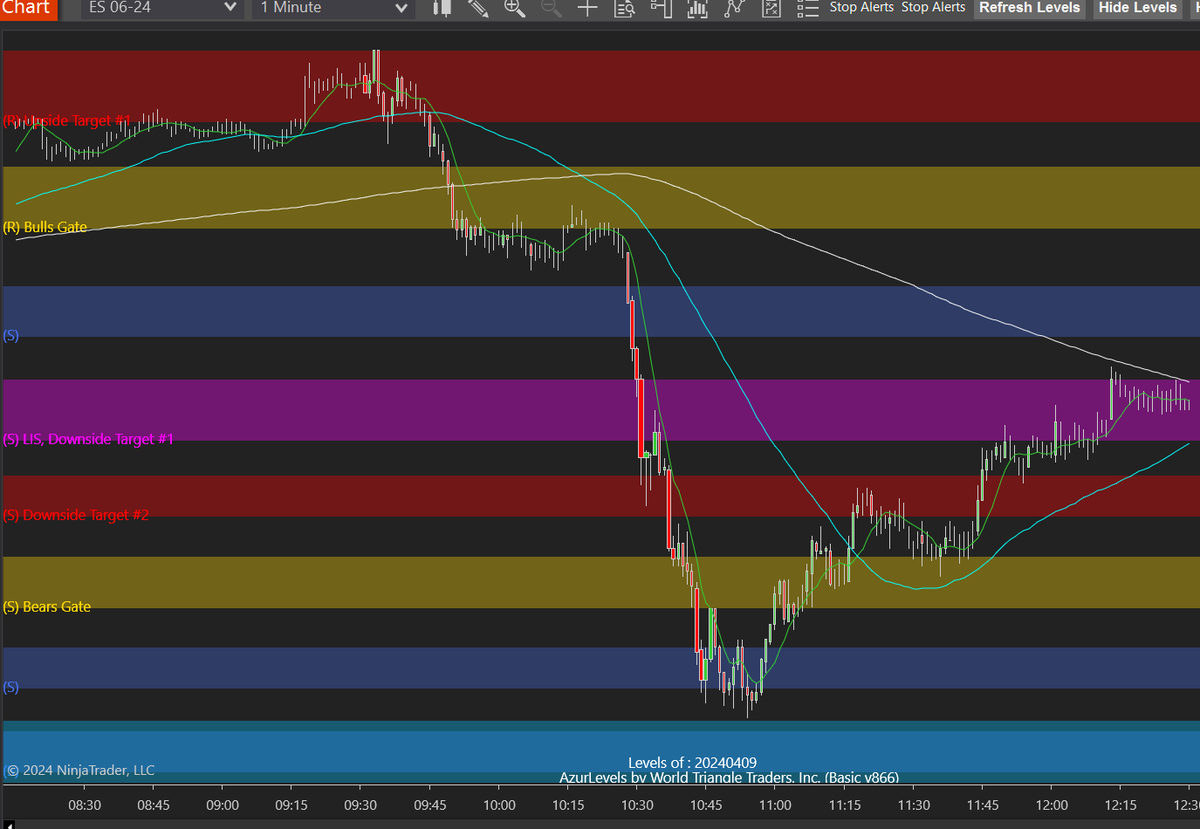Click the (S) LIS, Downside Target #1 label
This screenshot has height=829, width=1200.
pyautogui.click(x=89, y=440)
